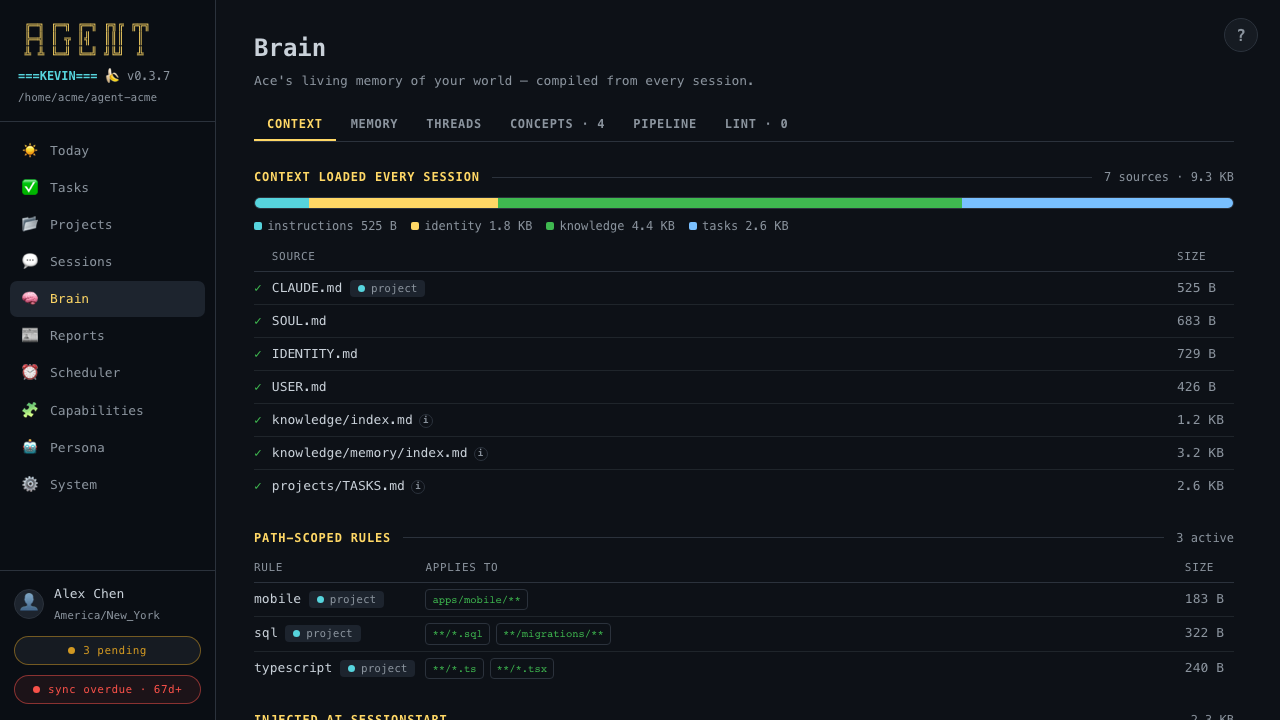Click the tasks 2.6 KB legend entry
The height and width of the screenshot is (720, 1280).
tap(738, 226)
